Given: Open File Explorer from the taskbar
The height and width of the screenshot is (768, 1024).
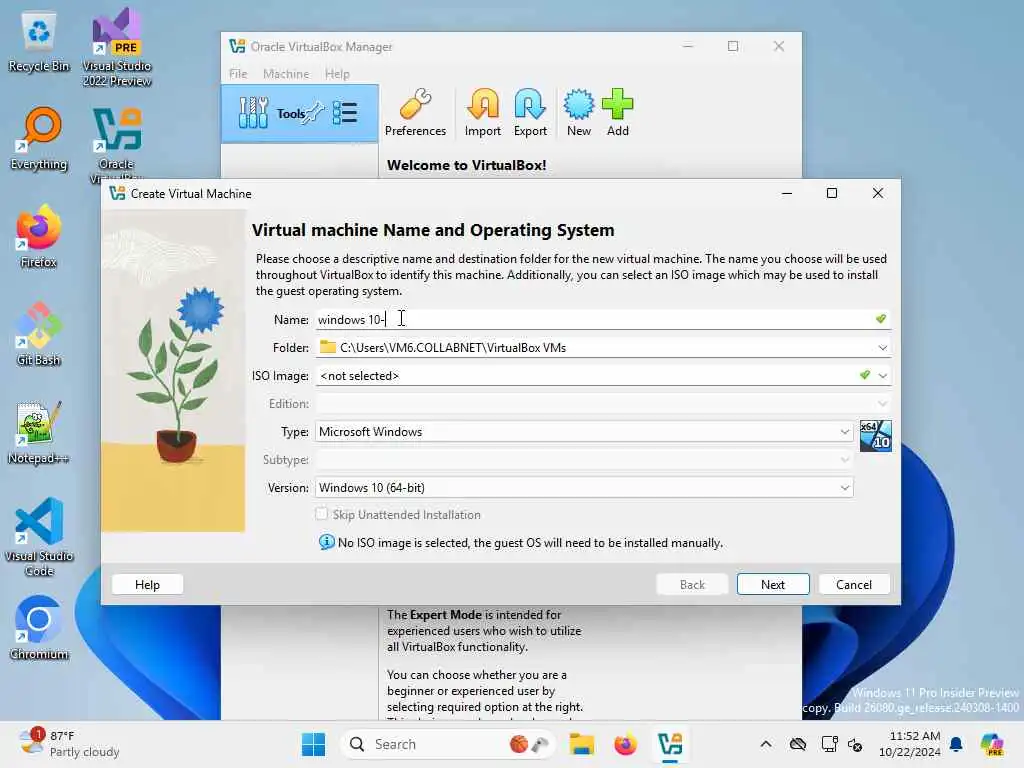Looking at the screenshot, I should point(581,744).
